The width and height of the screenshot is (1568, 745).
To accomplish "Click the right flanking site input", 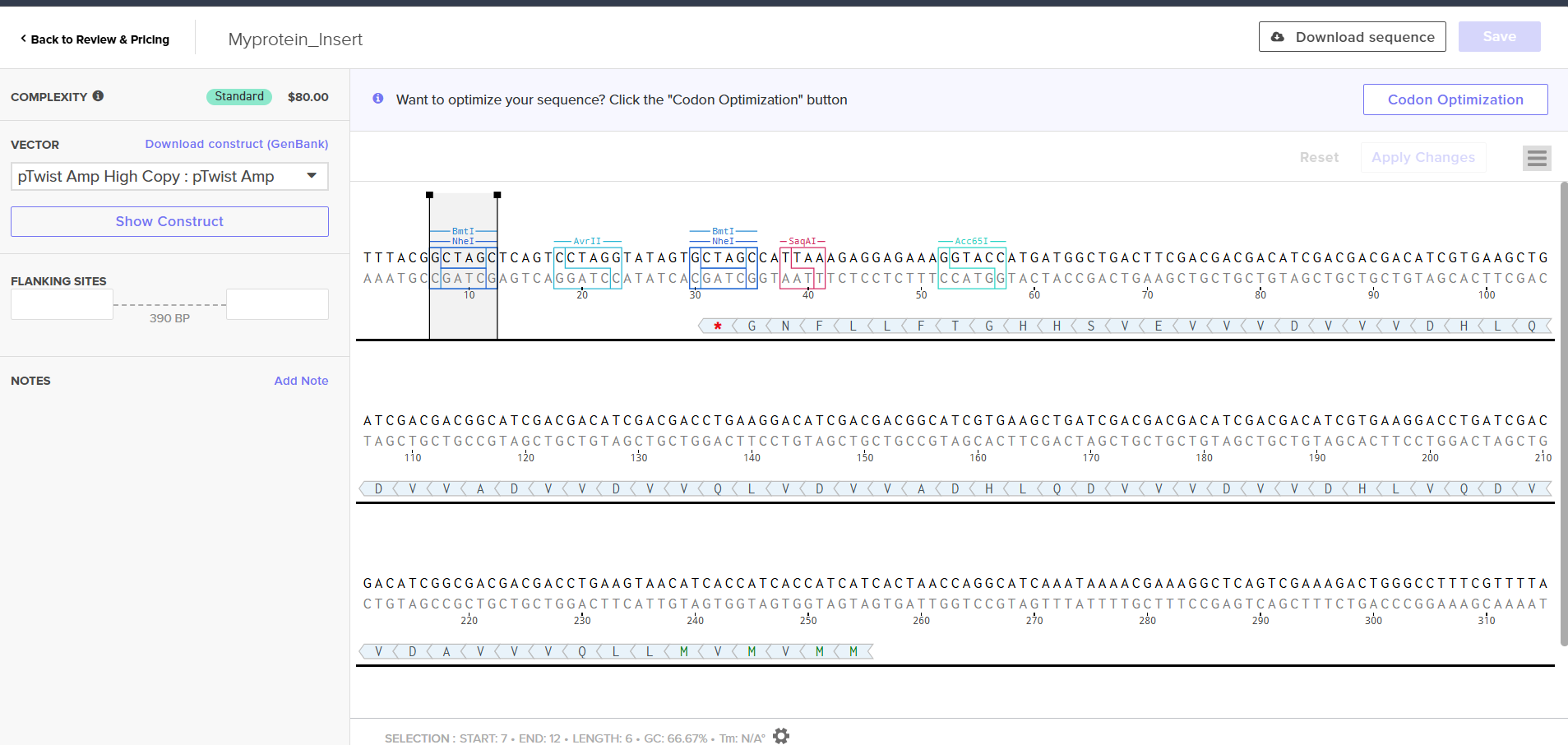I will (x=277, y=304).
